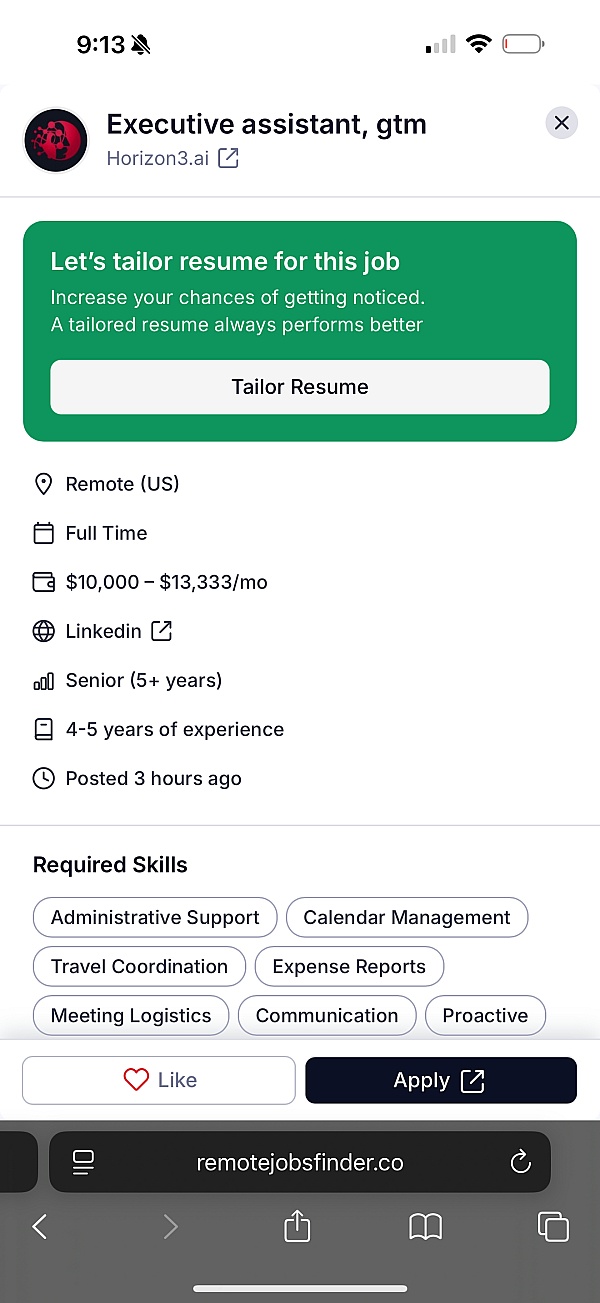The image size is (600, 1303).
Task: Open the Horizon3.ai external link icon
Action: (229, 158)
